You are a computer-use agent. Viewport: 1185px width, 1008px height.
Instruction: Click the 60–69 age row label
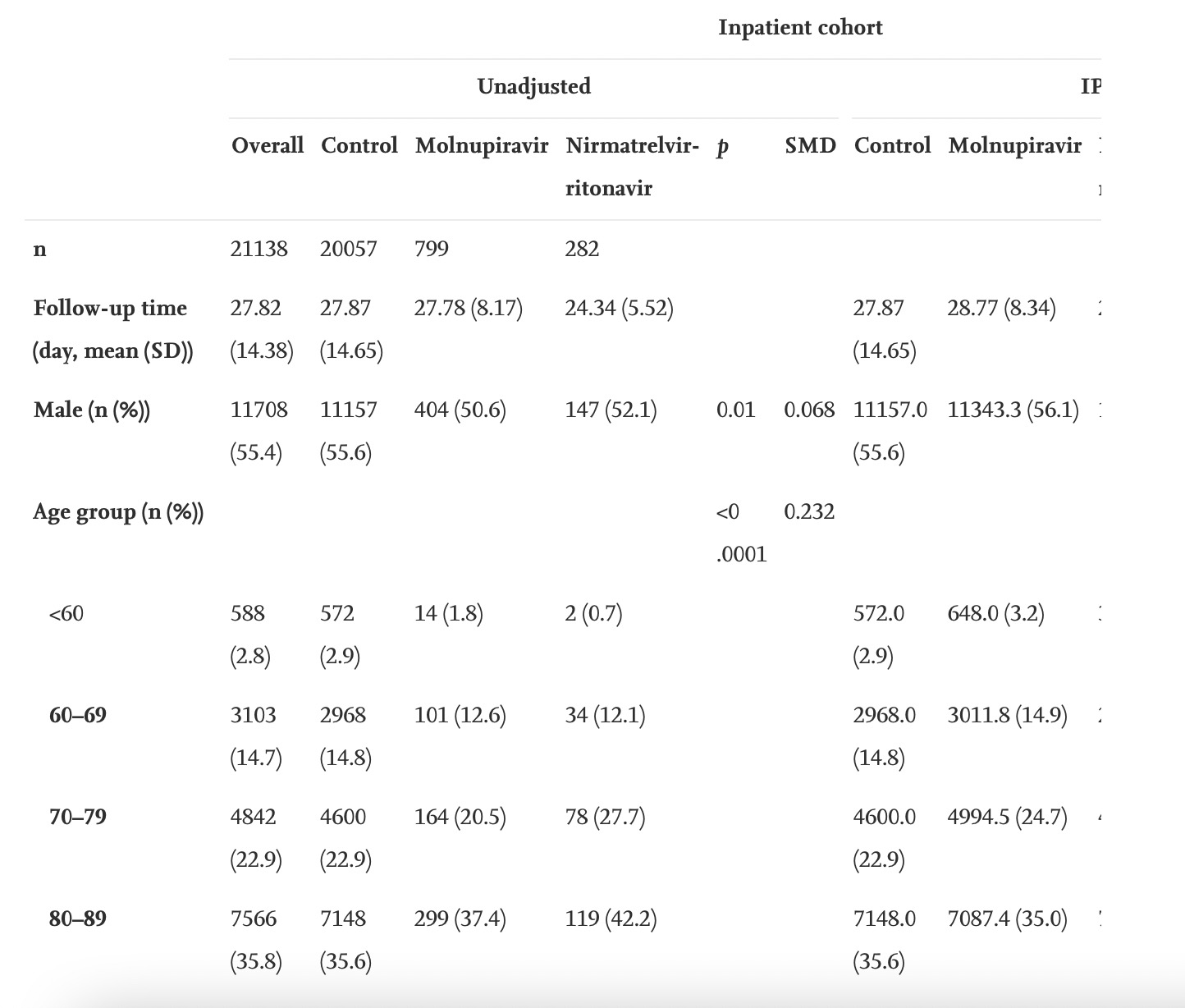coord(77,716)
